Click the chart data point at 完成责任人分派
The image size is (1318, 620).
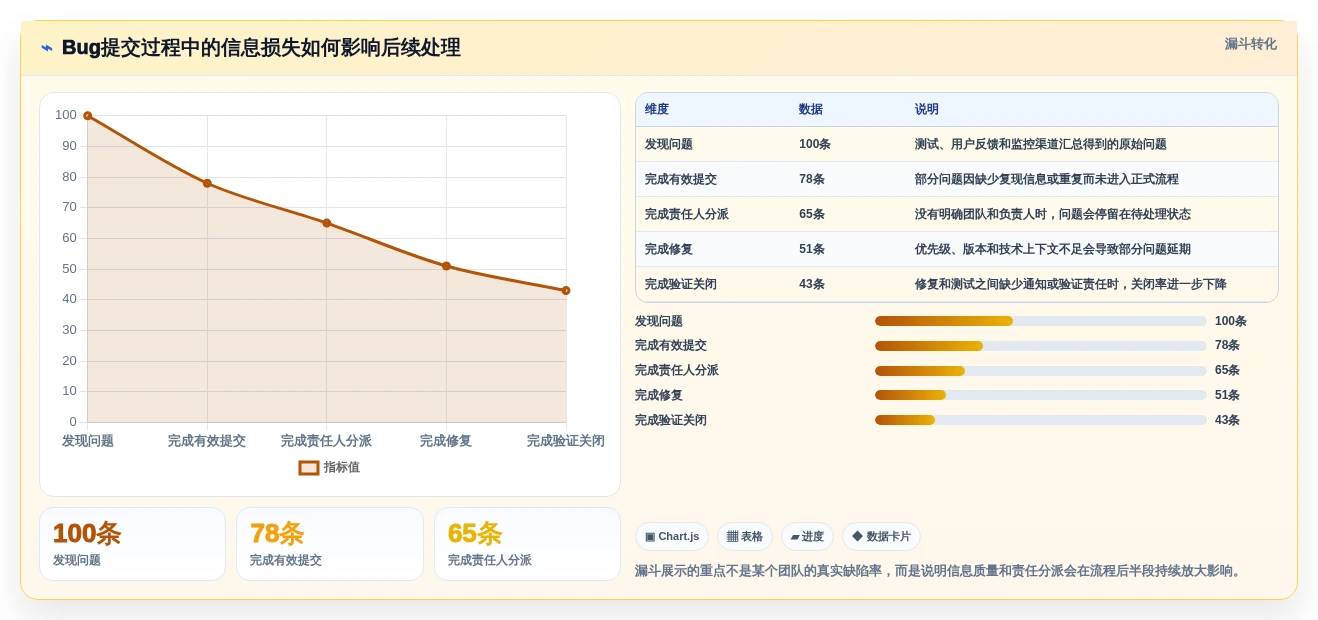point(326,223)
